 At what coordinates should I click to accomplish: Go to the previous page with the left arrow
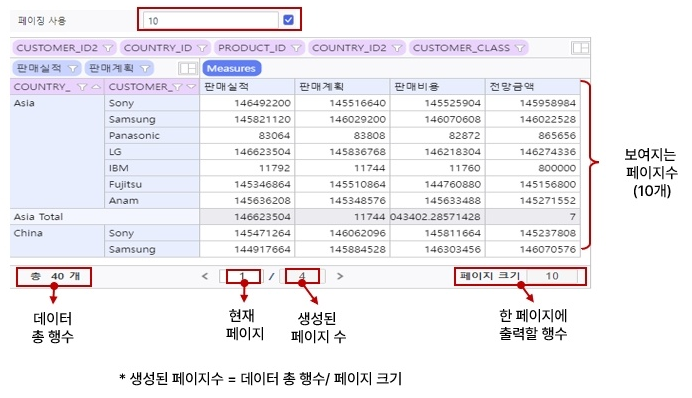tap(205, 276)
